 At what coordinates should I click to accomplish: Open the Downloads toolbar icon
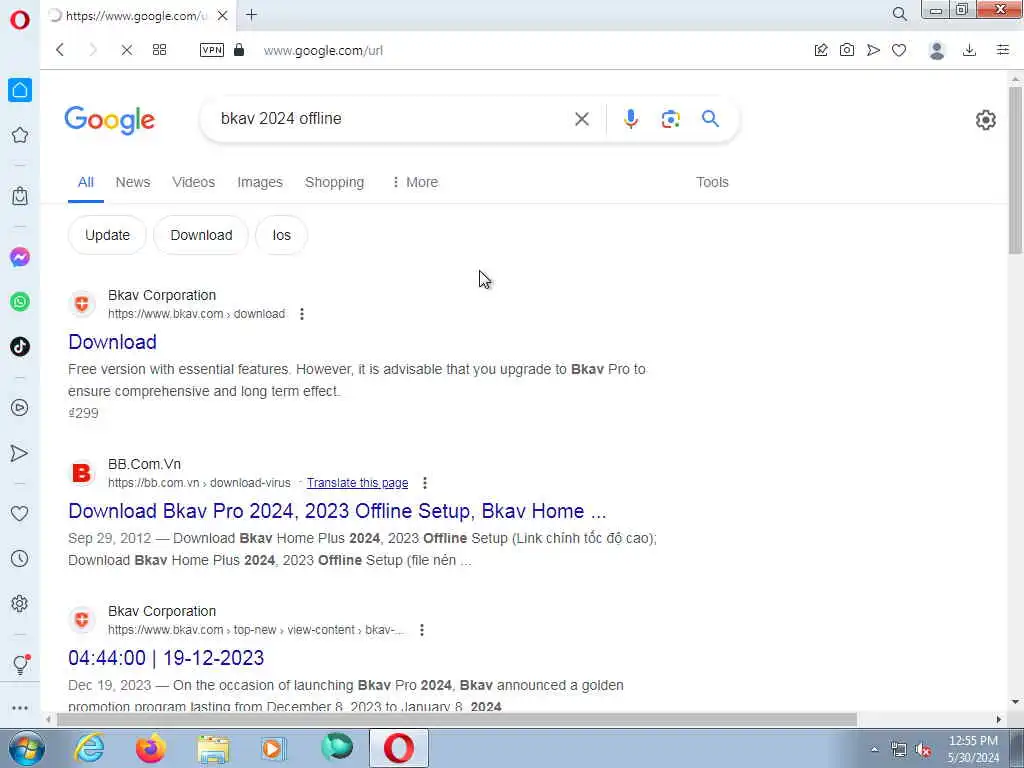[970, 50]
